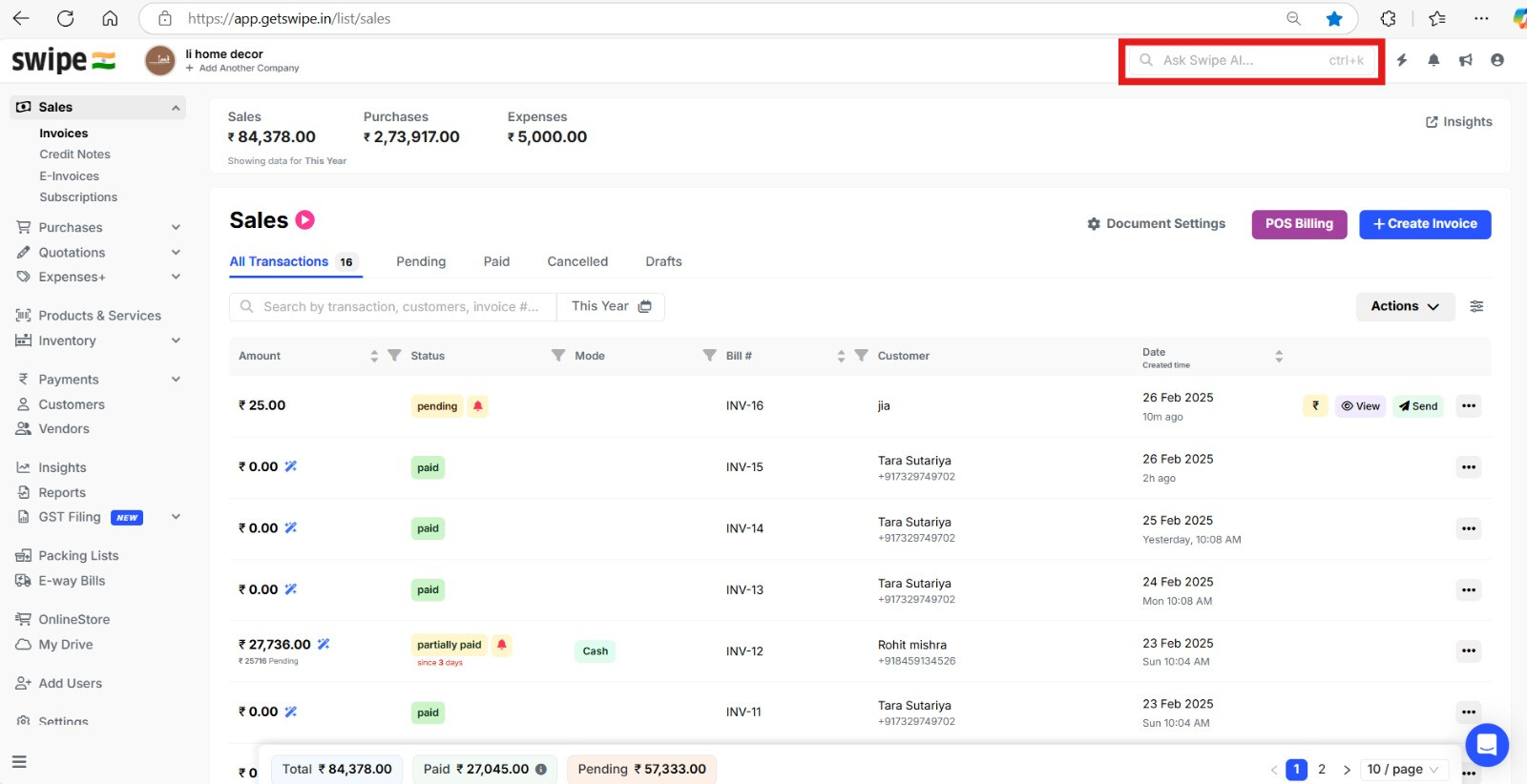Switch to the Cancelled tab
The image size is (1527, 784).
pyautogui.click(x=577, y=261)
